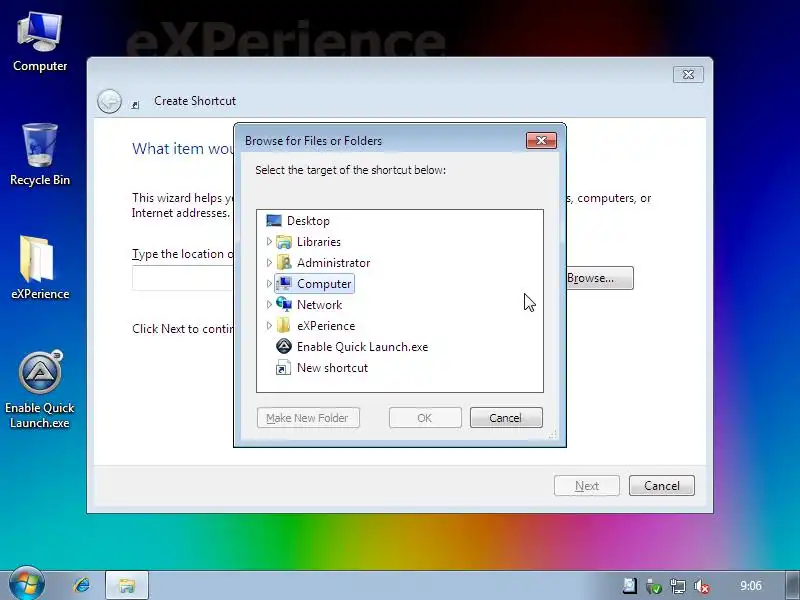
Task: Click the Browse... button in wizard
Action: point(599,278)
